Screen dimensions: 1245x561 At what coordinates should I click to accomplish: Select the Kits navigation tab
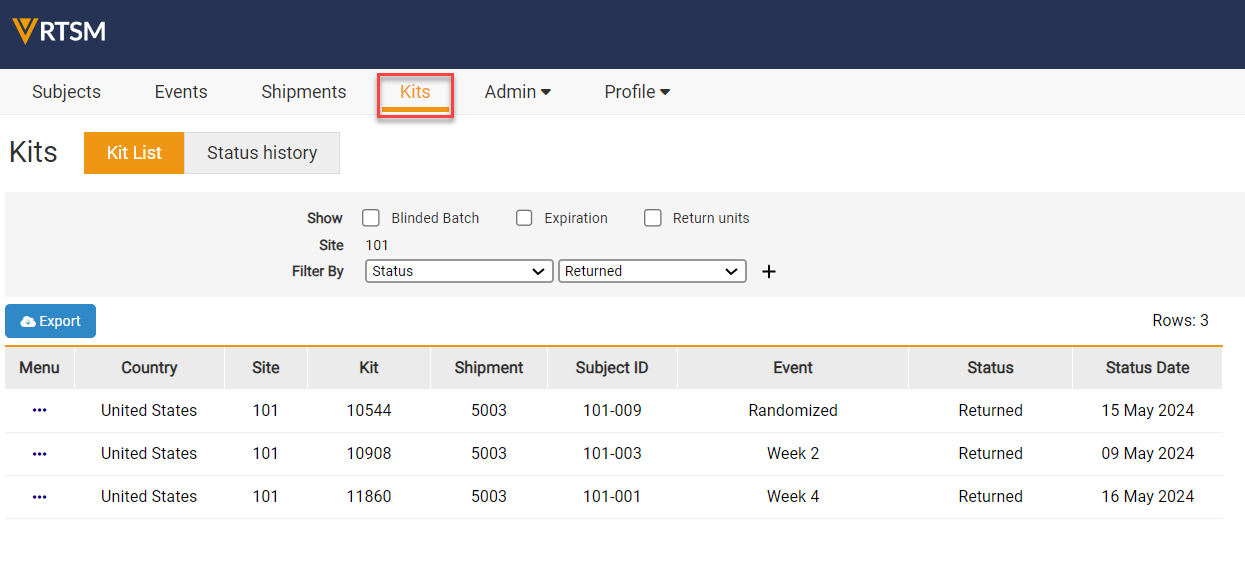[x=415, y=92]
